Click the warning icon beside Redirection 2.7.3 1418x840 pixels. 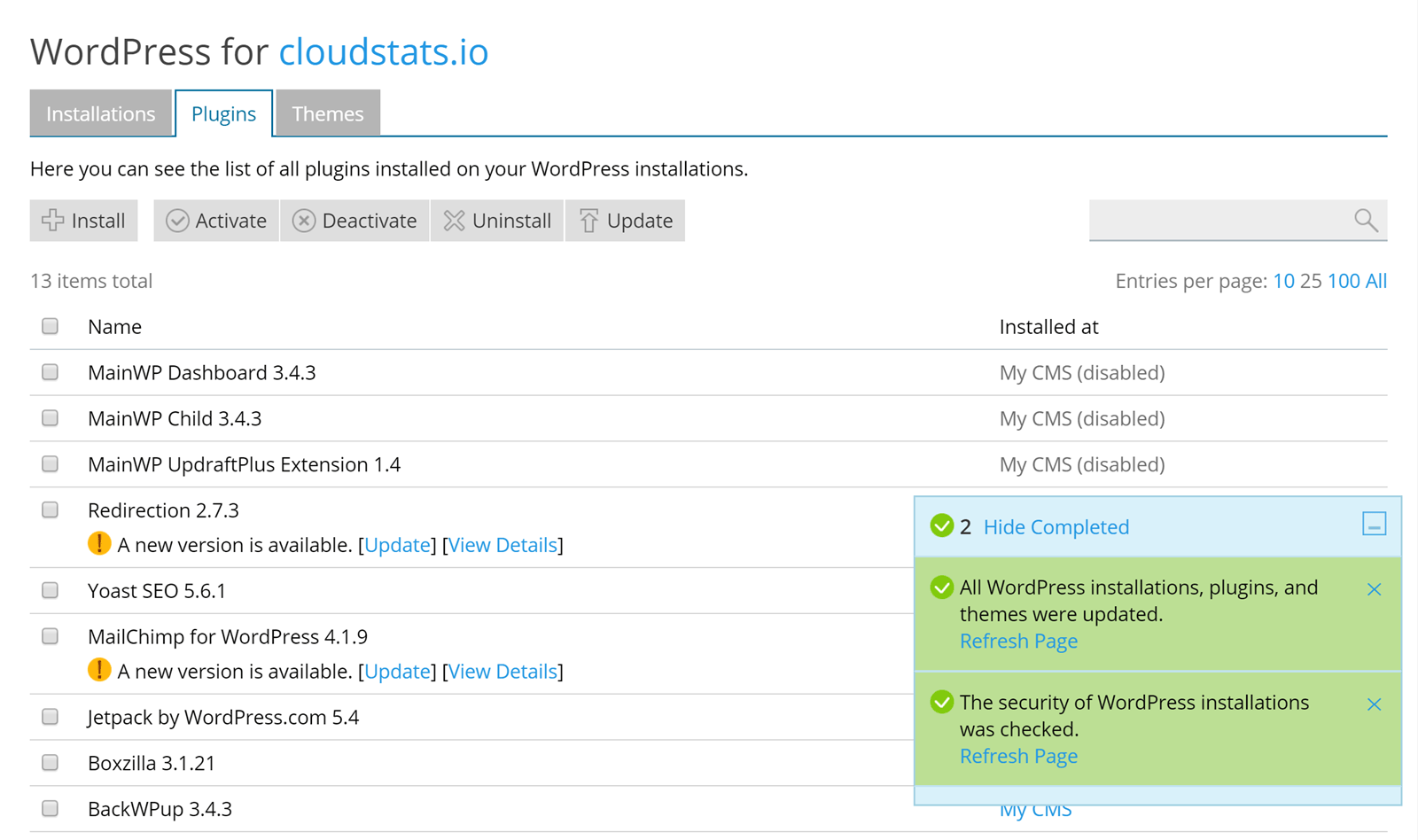tap(99, 544)
